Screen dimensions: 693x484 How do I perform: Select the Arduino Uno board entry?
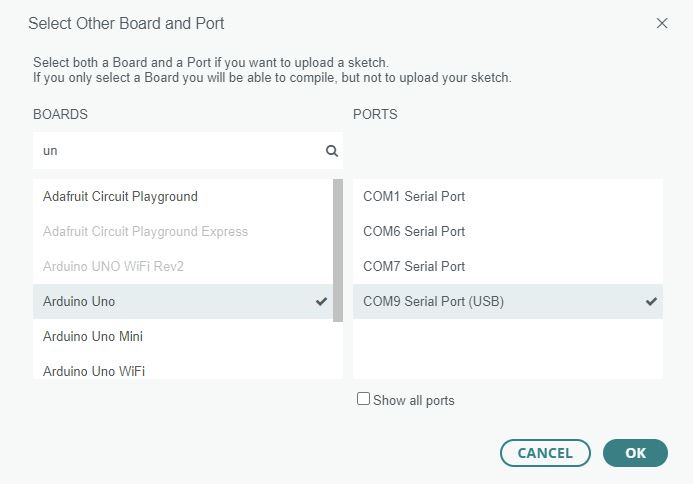[183, 301]
